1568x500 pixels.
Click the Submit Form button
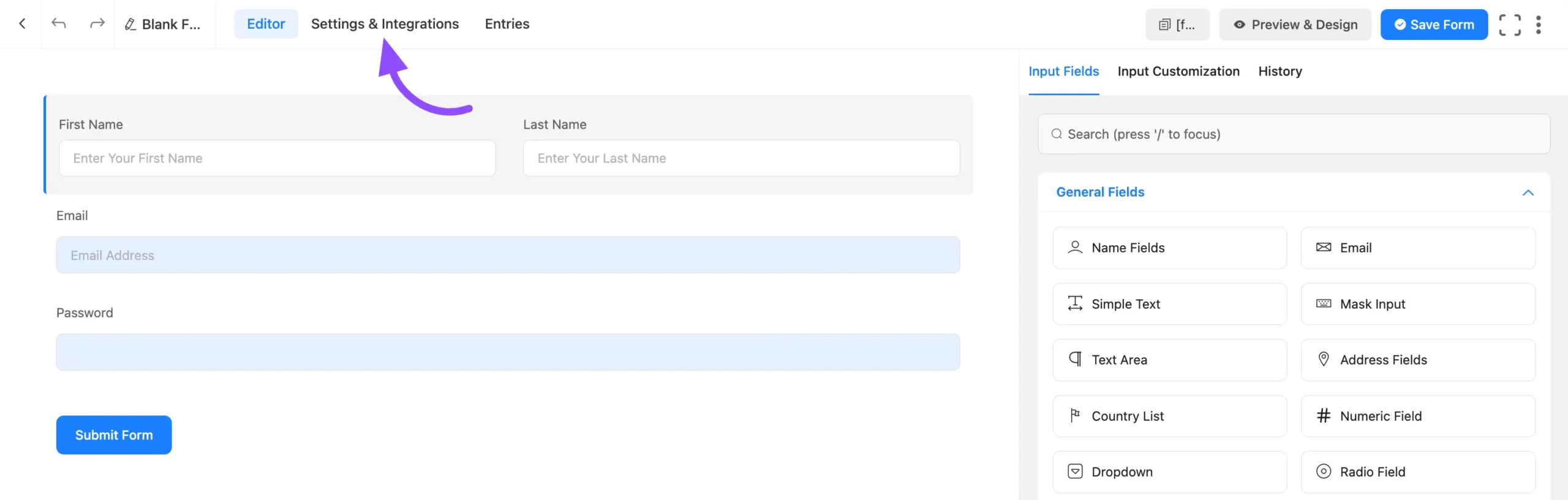pyautogui.click(x=114, y=435)
